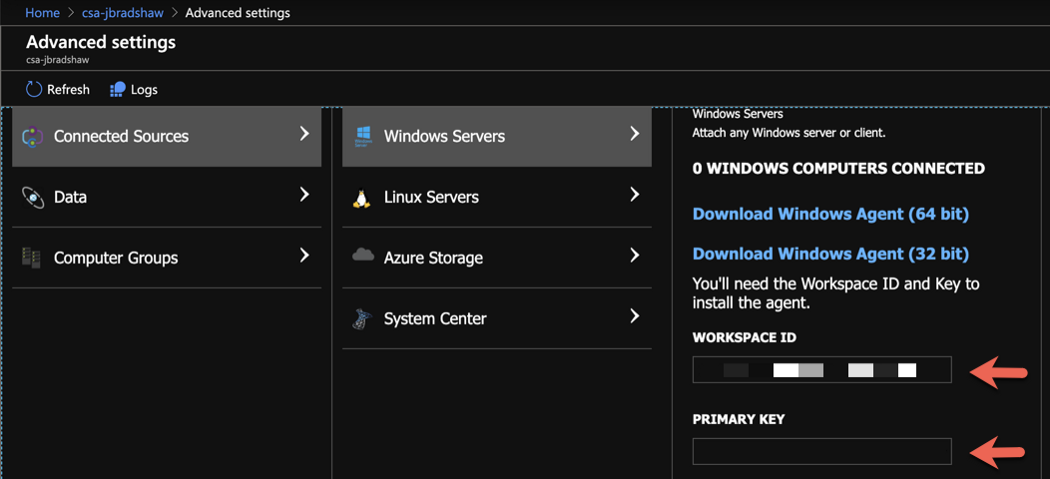Image resolution: width=1050 pixels, height=479 pixels.
Task: Download Windows Agent (32 bit)
Action: coord(830,254)
